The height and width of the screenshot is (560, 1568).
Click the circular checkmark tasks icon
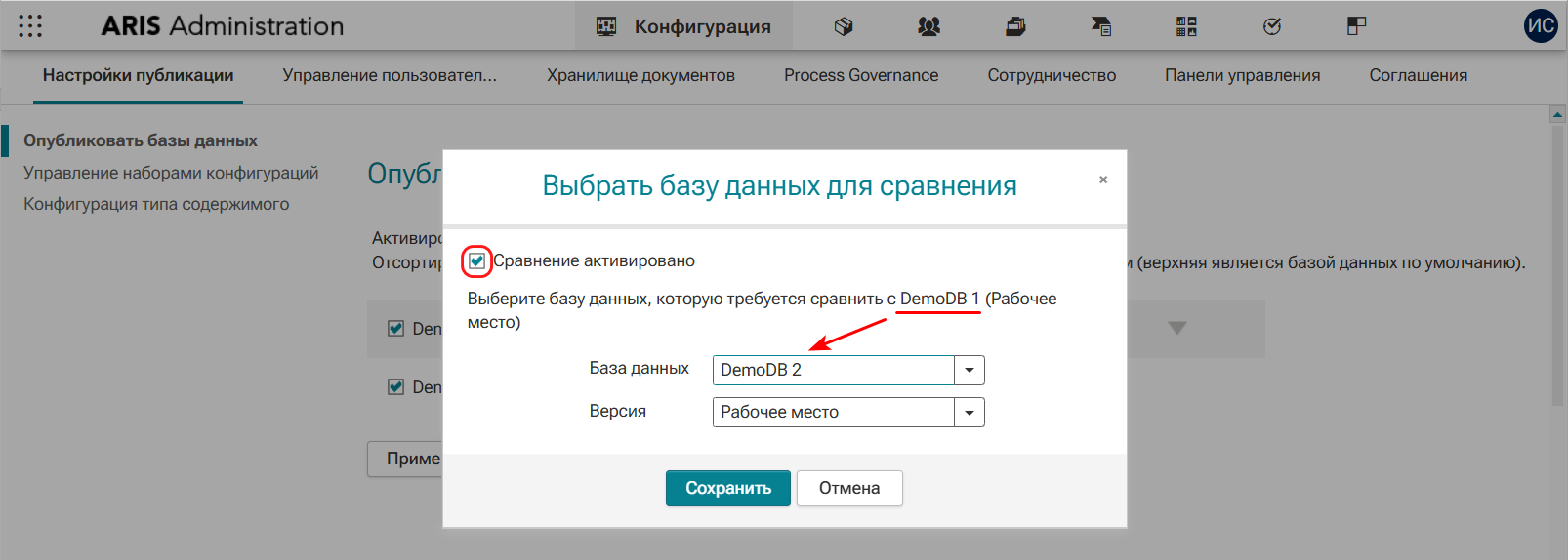point(1271,26)
